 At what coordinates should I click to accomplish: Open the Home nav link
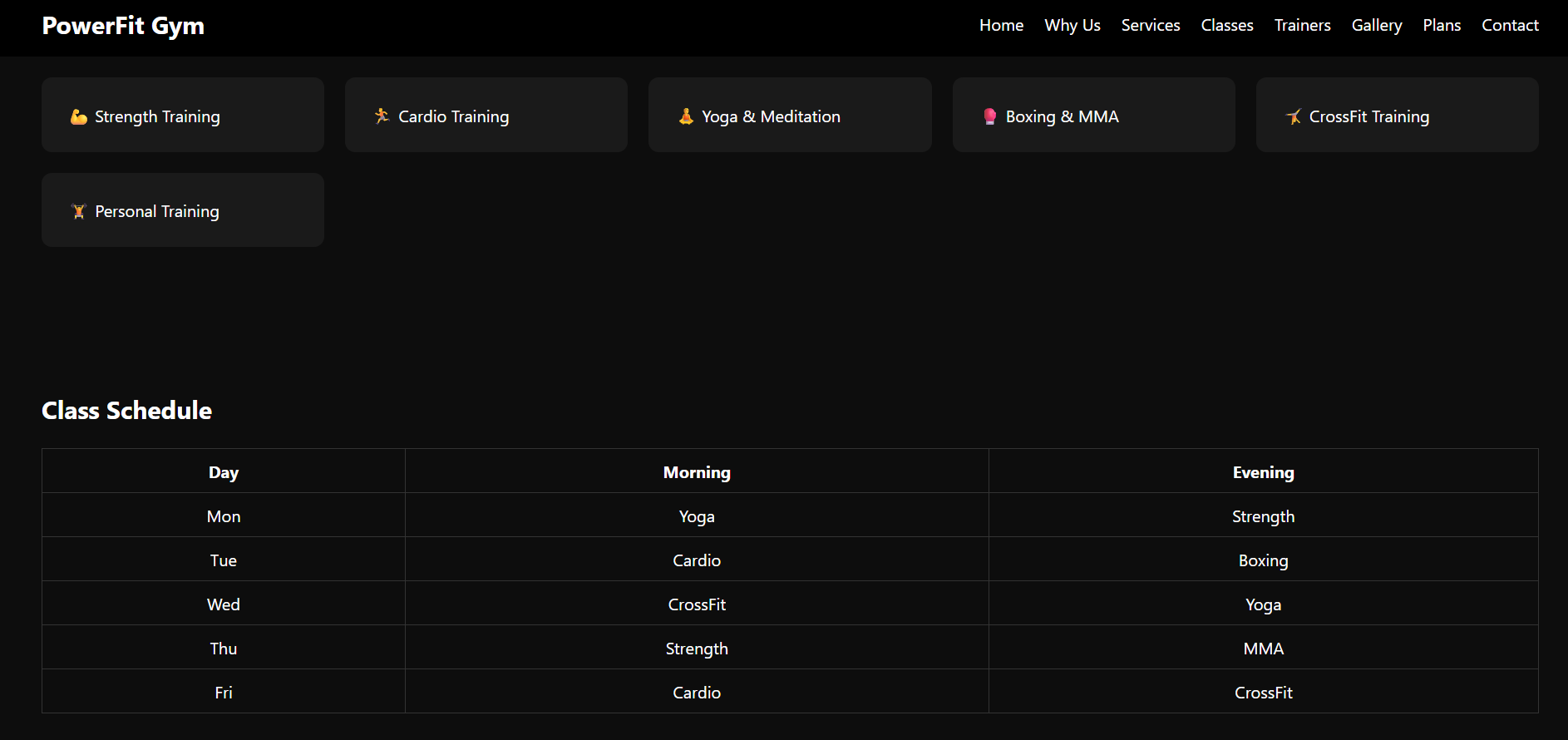(1001, 25)
